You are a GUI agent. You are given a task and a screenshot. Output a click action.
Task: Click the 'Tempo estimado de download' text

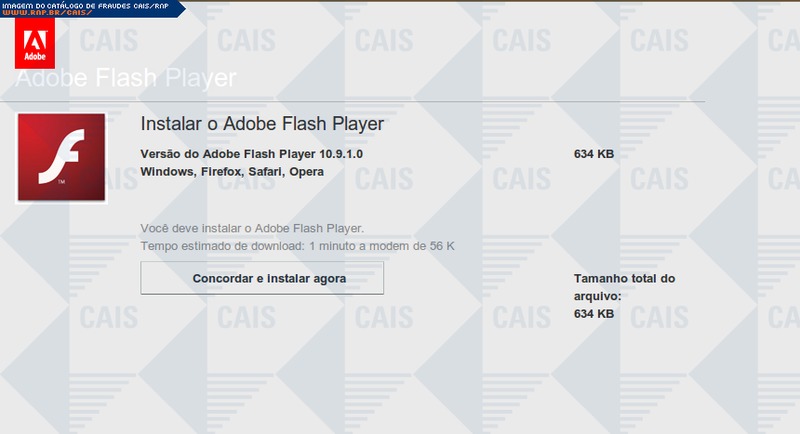(222, 245)
